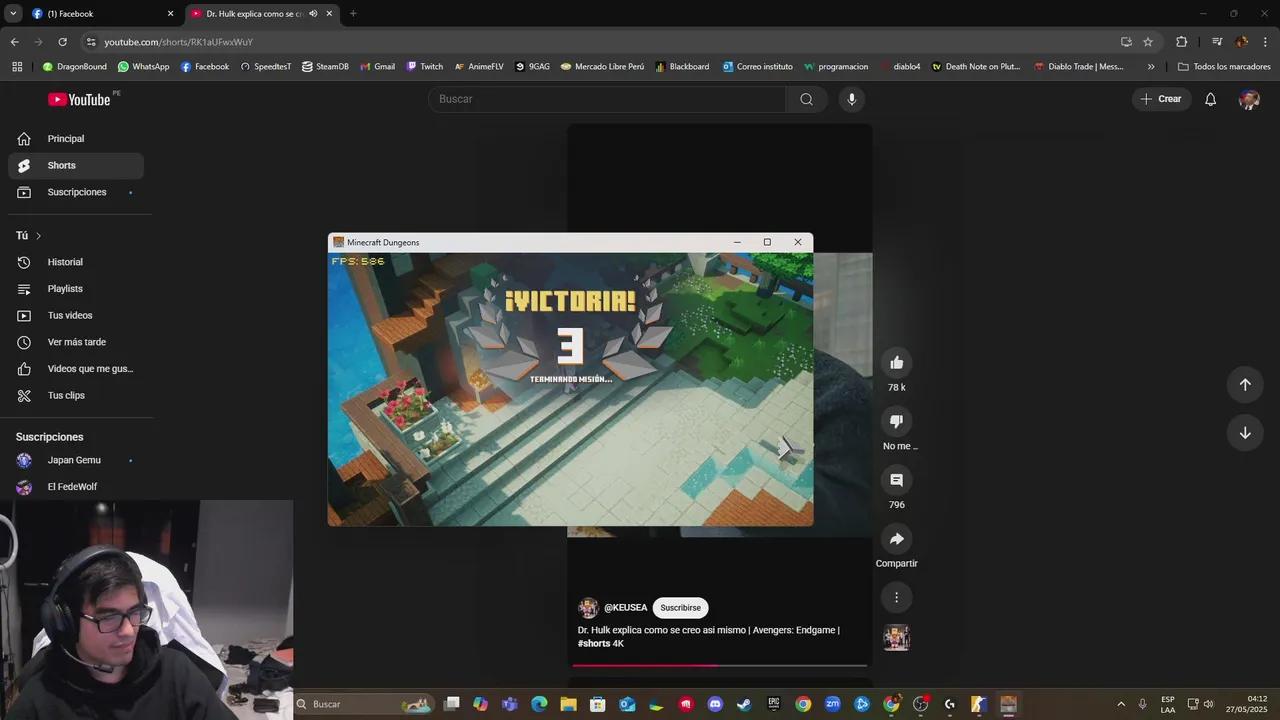Open Historial in the sidebar
The image size is (1280, 720).
point(76,262)
